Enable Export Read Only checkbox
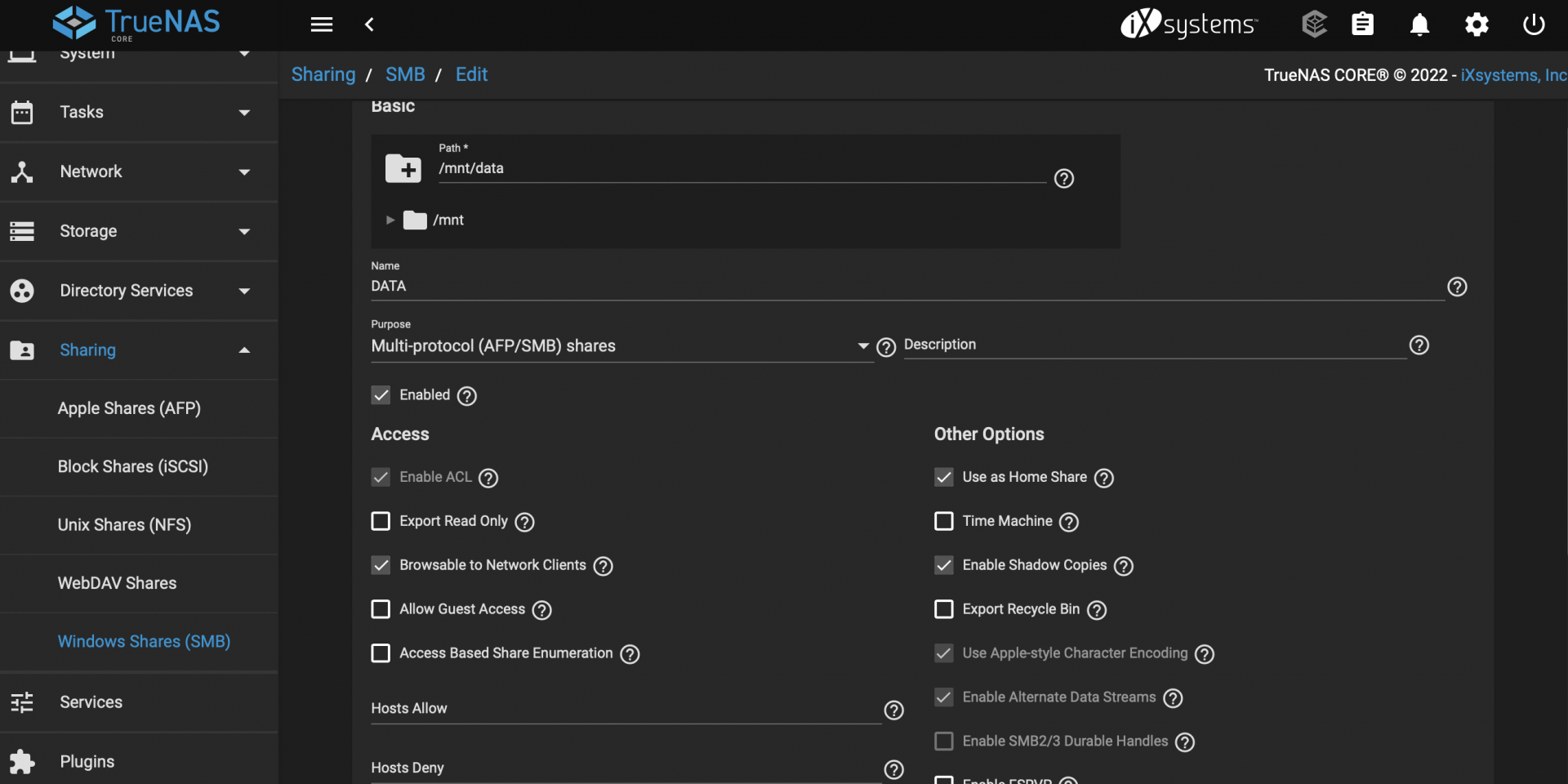 coord(381,521)
